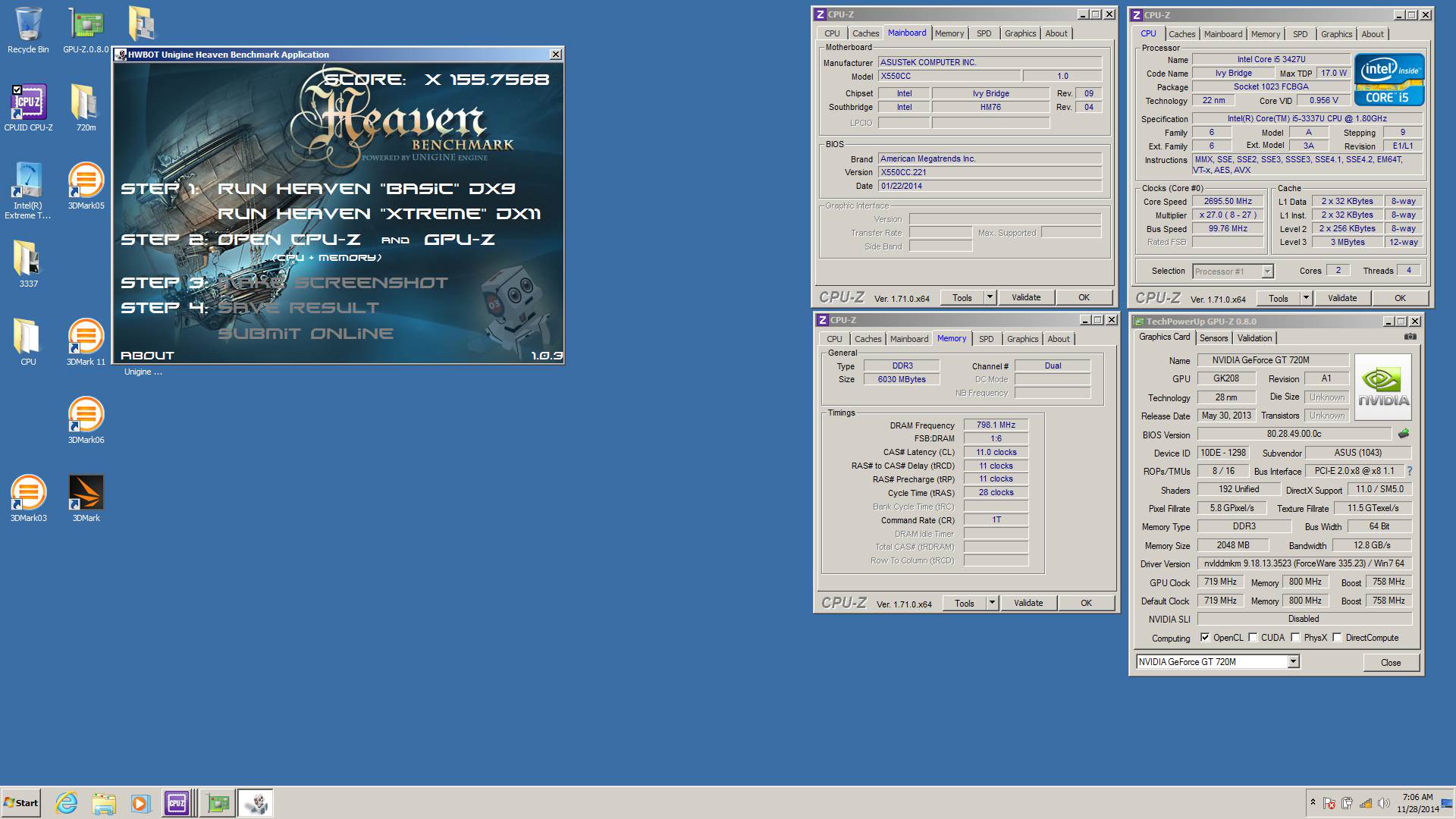Open the unlabeled folder icon at top of desktop
The height and width of the screenshot is (819, 1456).
pyautogui.click(x=142, y=24)
